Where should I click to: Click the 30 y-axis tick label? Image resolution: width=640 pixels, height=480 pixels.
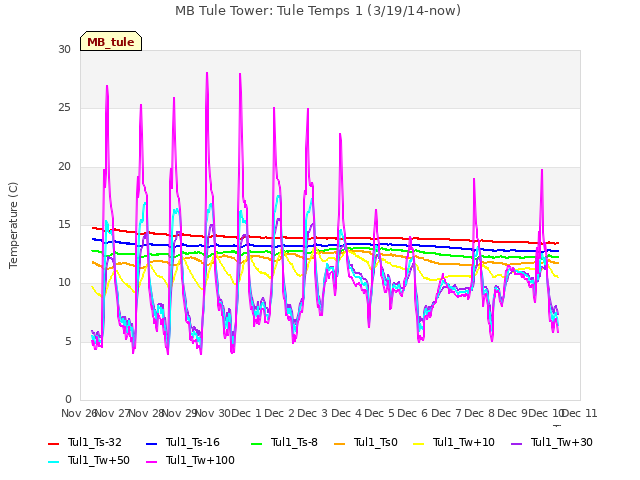pyautogui.click(x=64, y=50)
